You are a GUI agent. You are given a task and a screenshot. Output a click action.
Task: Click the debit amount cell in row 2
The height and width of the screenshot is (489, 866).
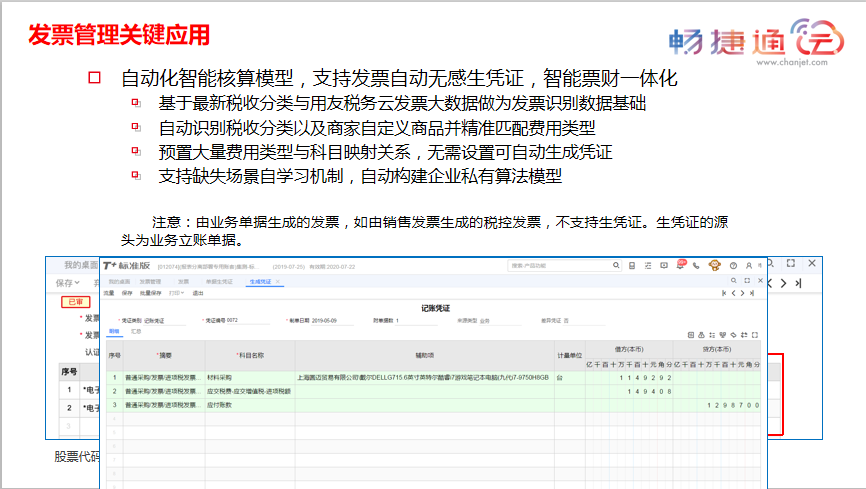(629, 391)
